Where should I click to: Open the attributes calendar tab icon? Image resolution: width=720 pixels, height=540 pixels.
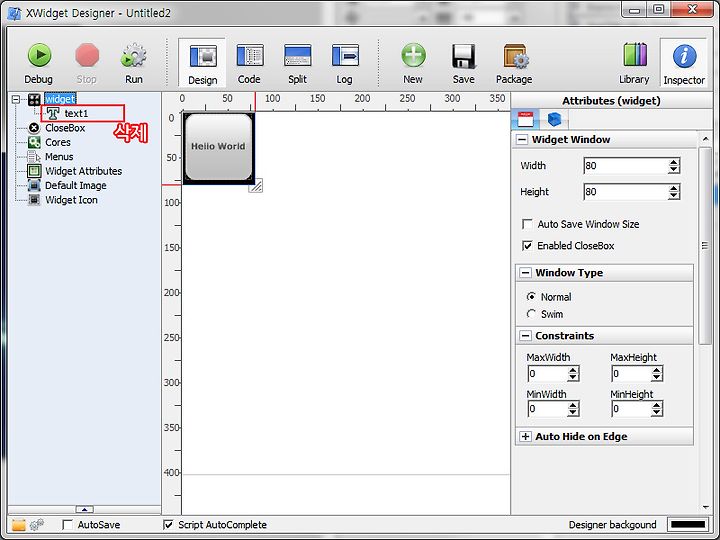pyautogui.click(x=525, y=119)
